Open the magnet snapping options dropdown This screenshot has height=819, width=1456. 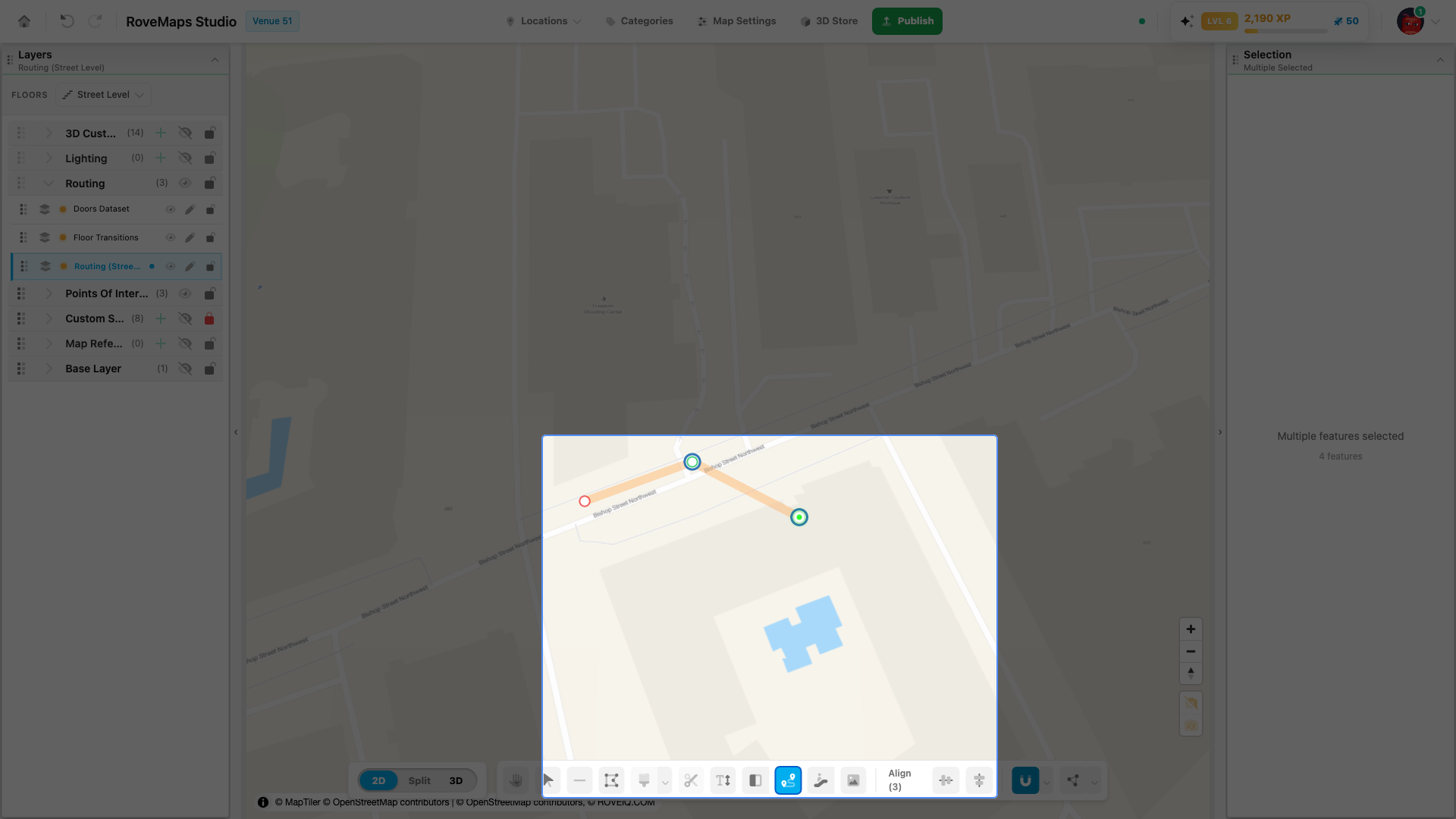point(1046,782)
